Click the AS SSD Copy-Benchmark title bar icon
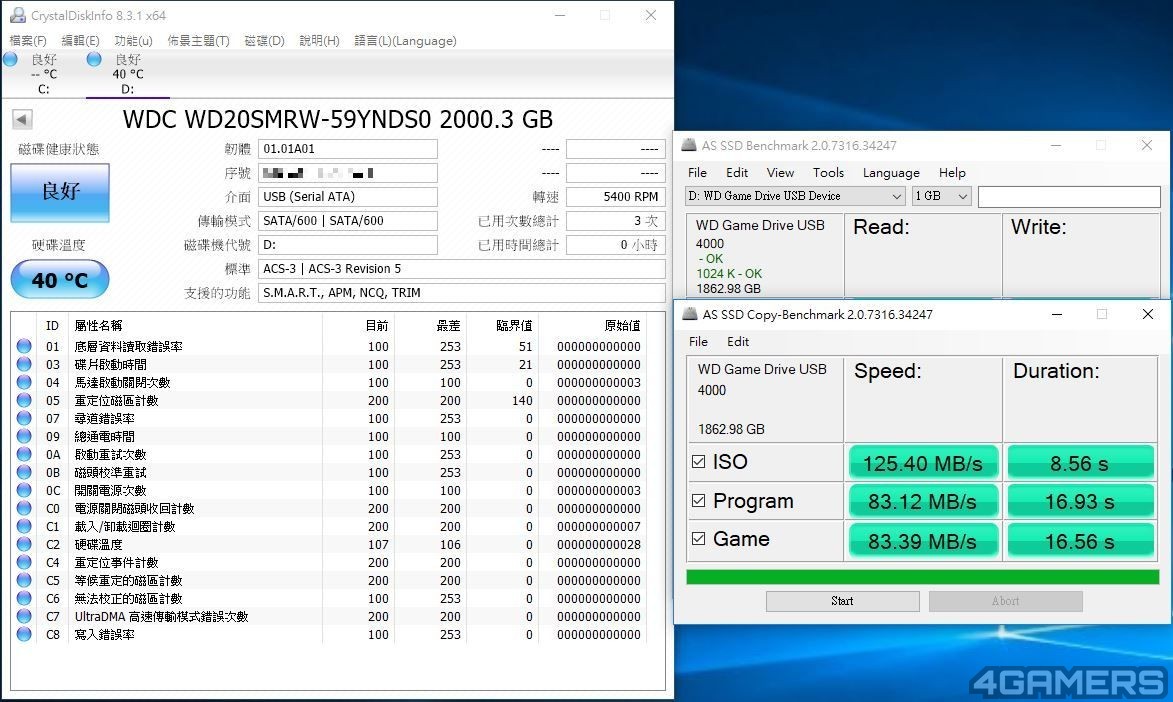 tap(690, 314)
